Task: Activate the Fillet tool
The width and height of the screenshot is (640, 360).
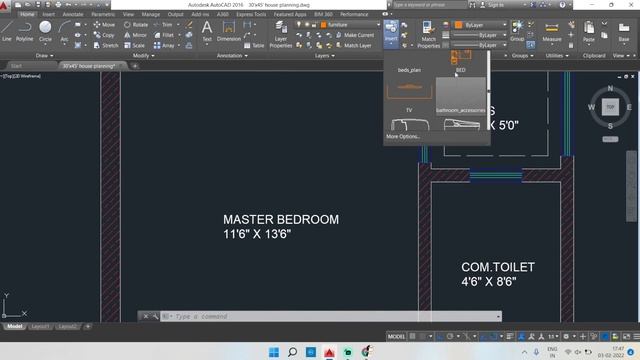Action: coord(164,35)
